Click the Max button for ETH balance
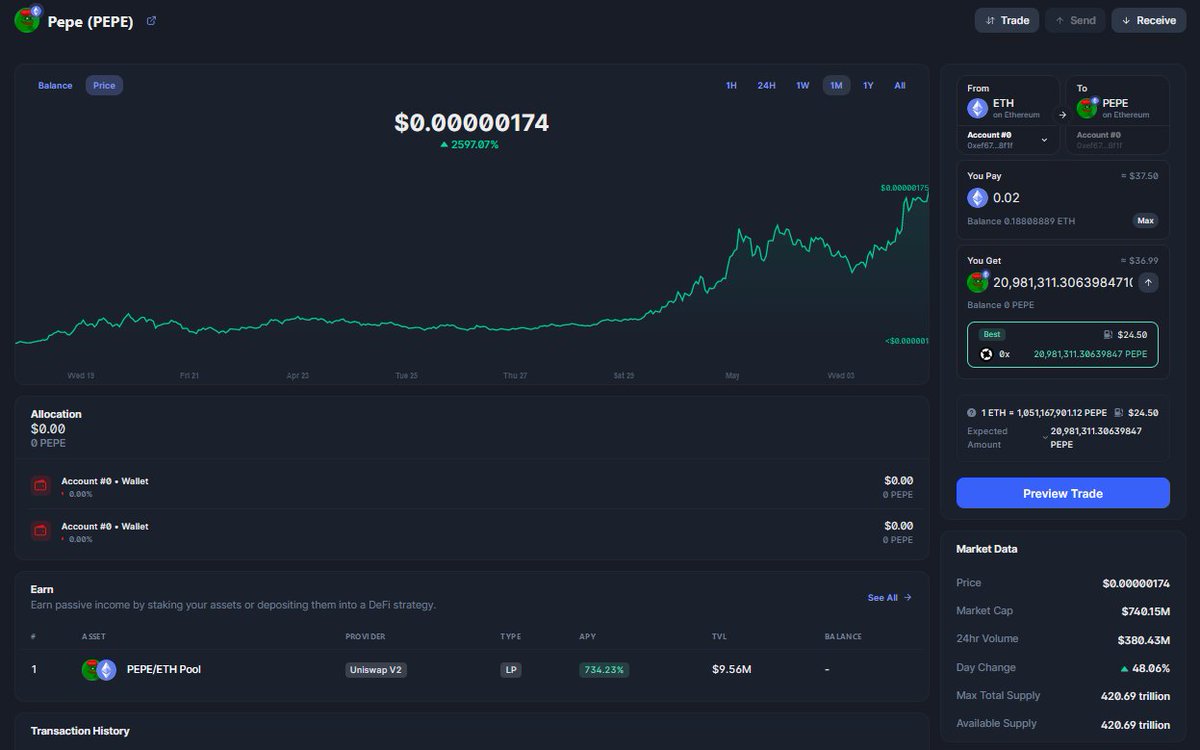The width and height of the screenshot is (1200, 750). [1146, 220]
